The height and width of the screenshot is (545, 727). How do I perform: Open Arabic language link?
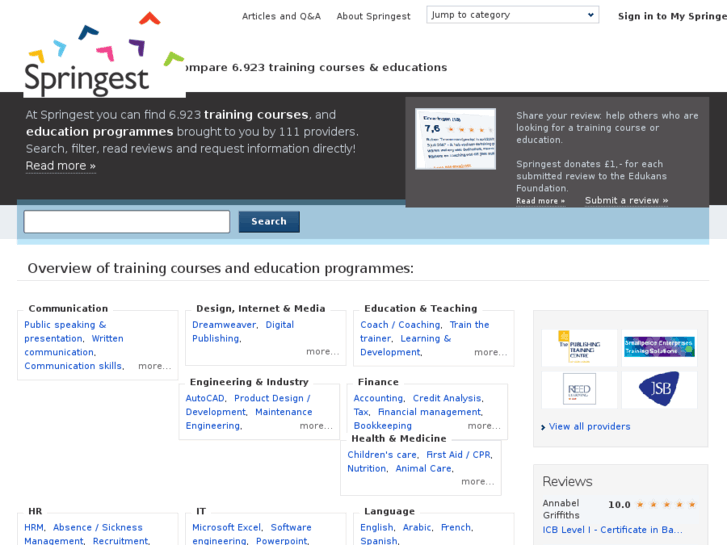[x=417, y=527]
